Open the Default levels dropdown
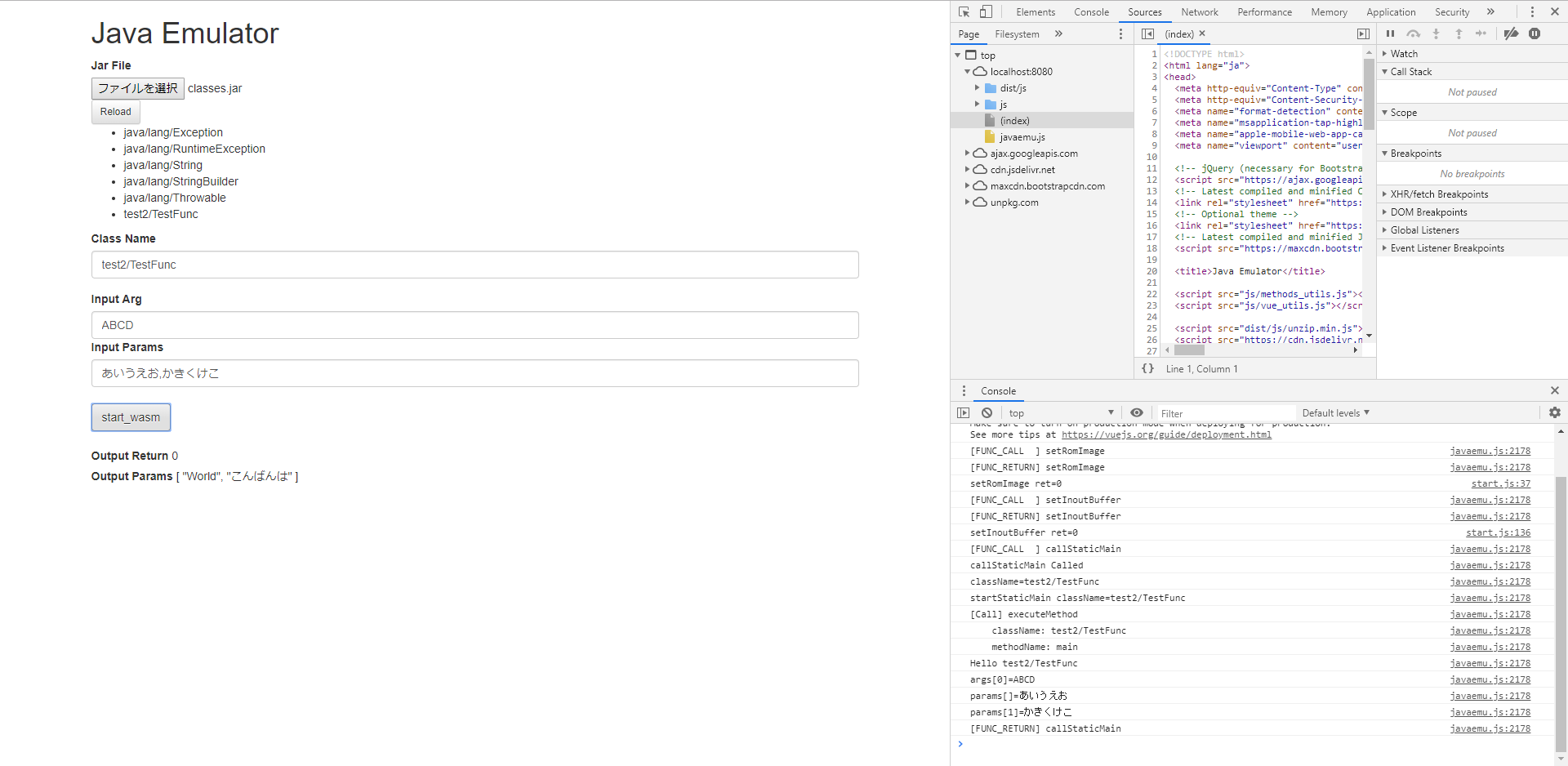This screenshot has width=1568, height=766. [1334, 412]
